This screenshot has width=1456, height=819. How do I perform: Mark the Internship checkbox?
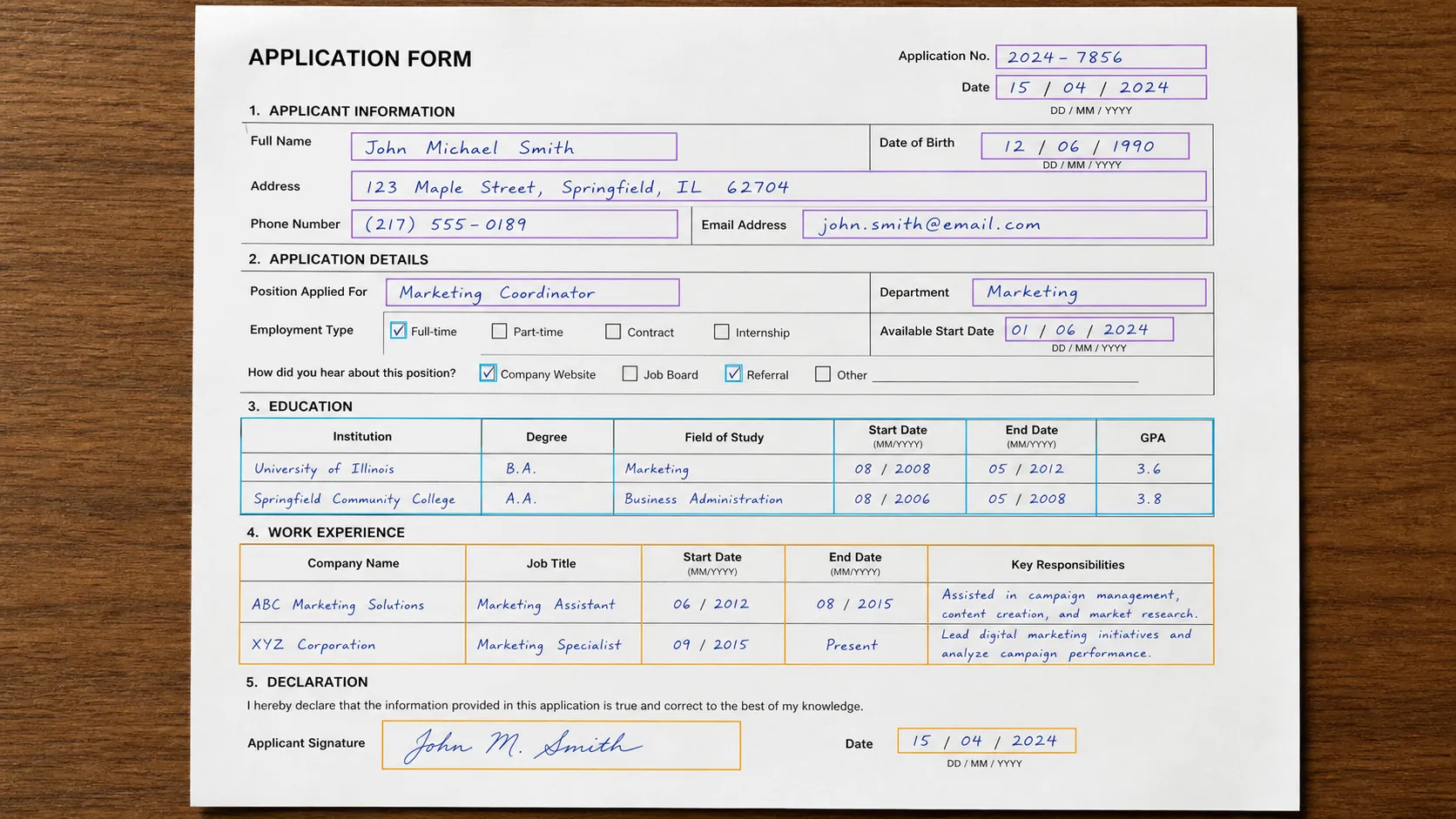pos(721,332)
